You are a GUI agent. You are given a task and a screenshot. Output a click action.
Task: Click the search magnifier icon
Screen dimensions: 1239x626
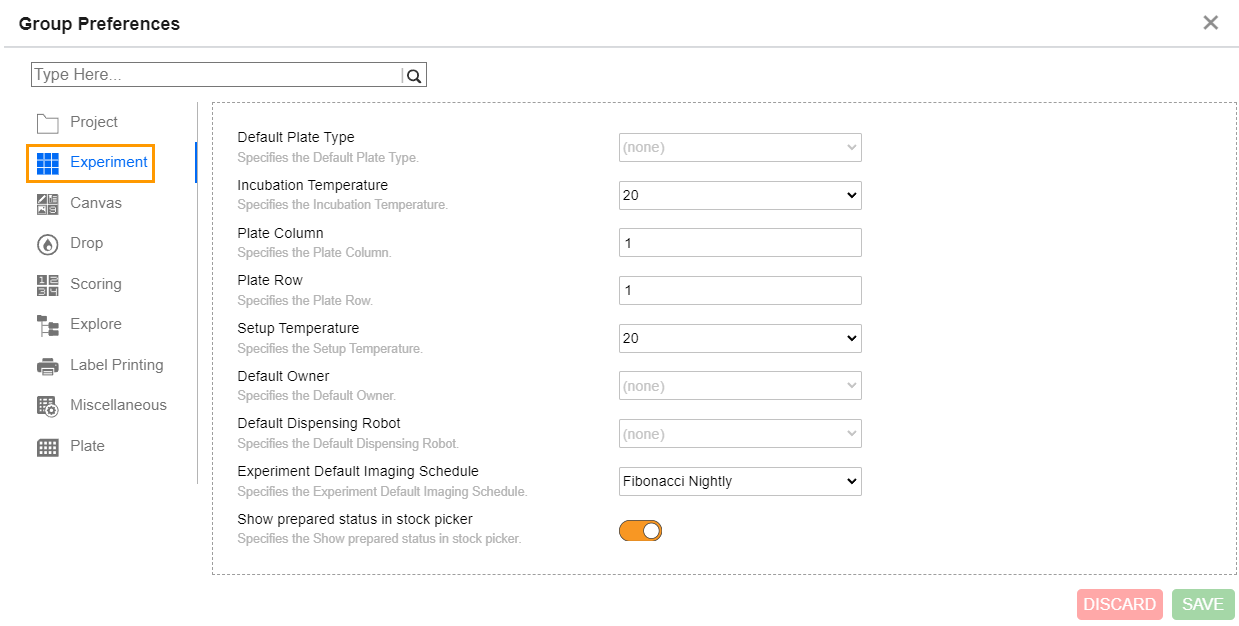point(414,75)
